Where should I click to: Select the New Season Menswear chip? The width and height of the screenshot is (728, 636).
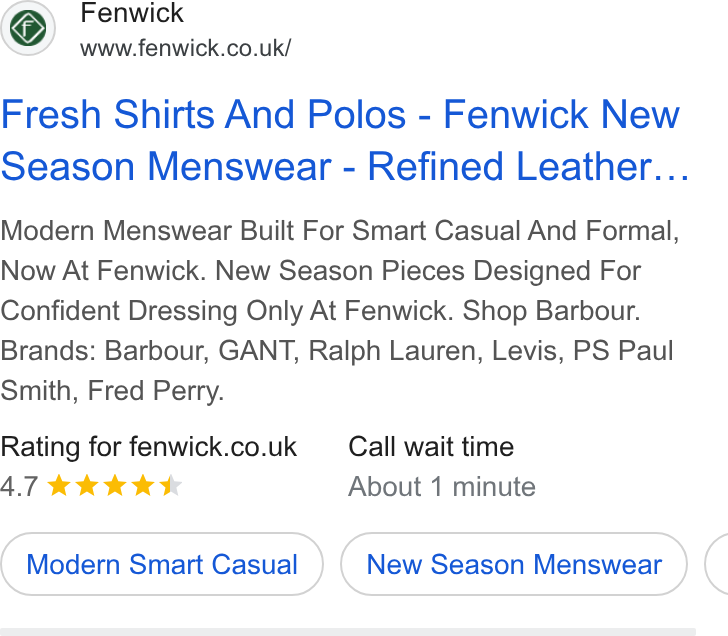point(514,564)
